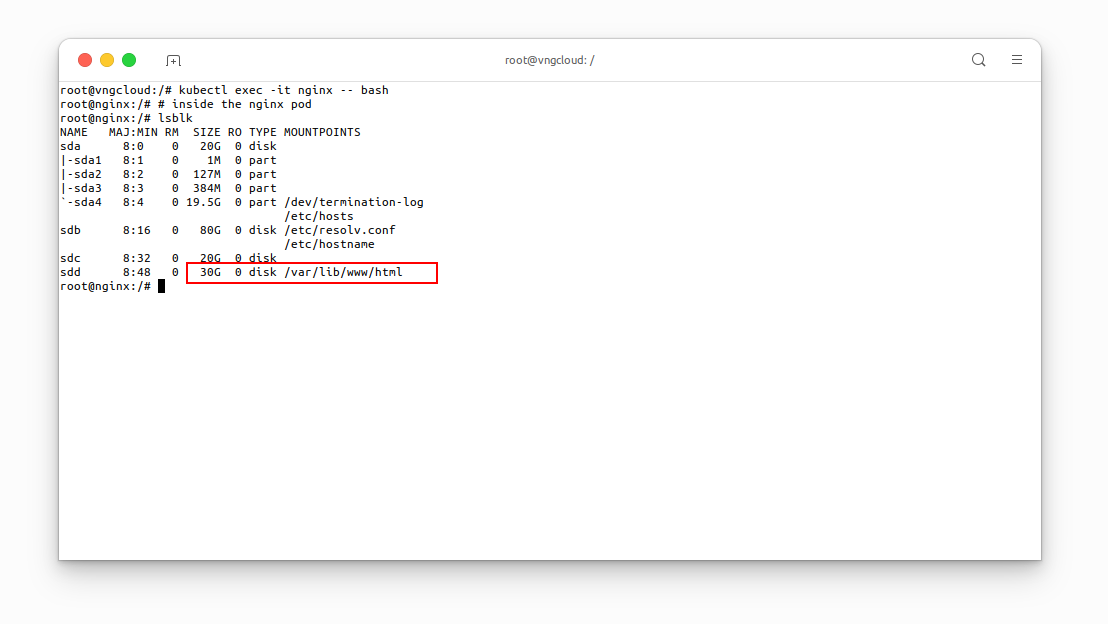Click the /etc/resolv.conf mount entry
1108x624 pixels.
pos(340,230)
